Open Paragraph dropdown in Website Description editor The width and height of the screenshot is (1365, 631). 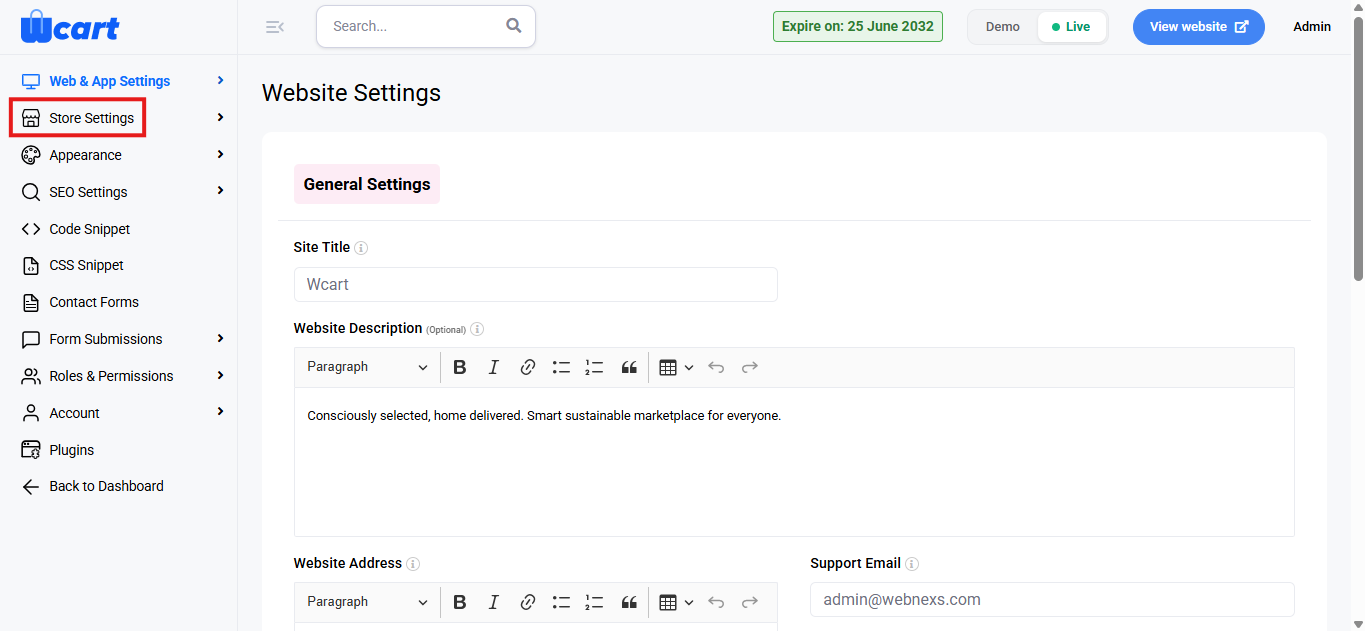point(367,367)
